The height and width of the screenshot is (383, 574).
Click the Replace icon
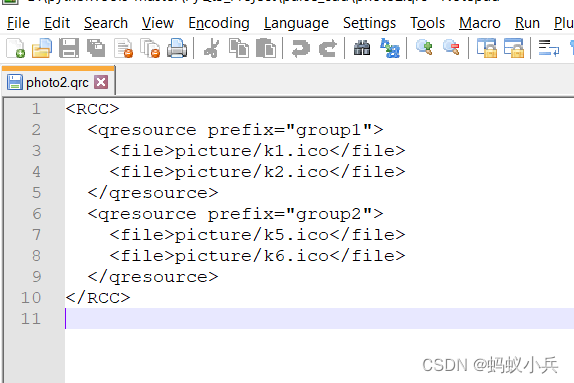390,48
